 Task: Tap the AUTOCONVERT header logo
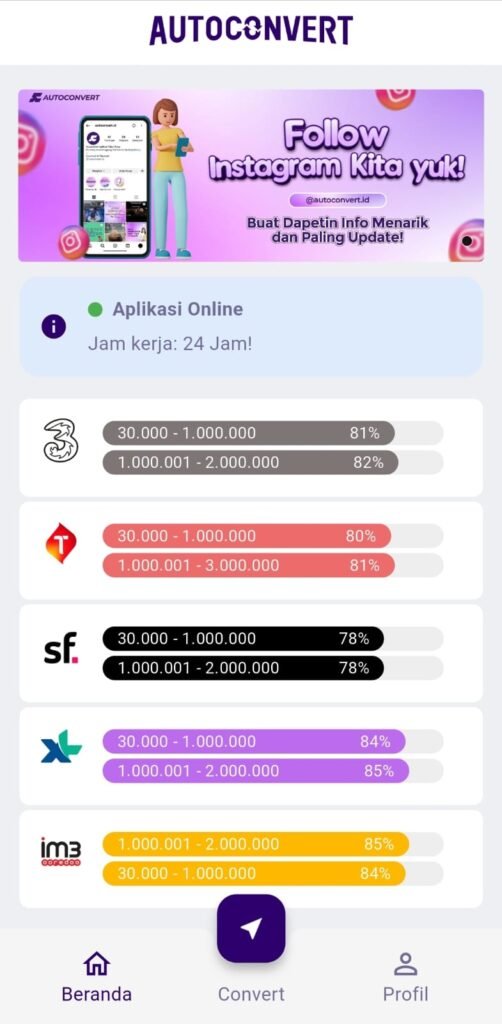click(x=251, y=30)
